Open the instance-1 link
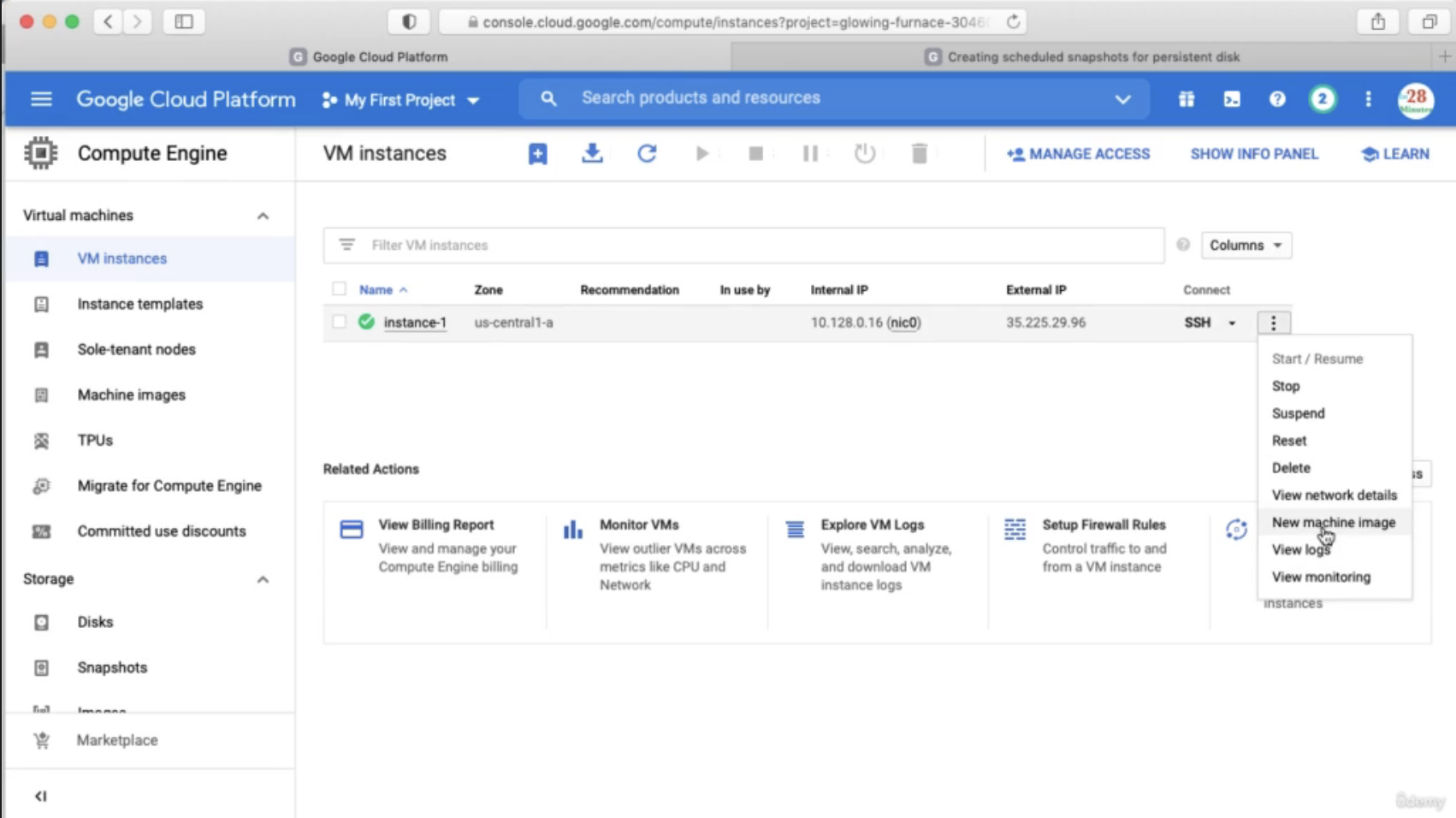The image size is (1456, 818). click(415, 323)
